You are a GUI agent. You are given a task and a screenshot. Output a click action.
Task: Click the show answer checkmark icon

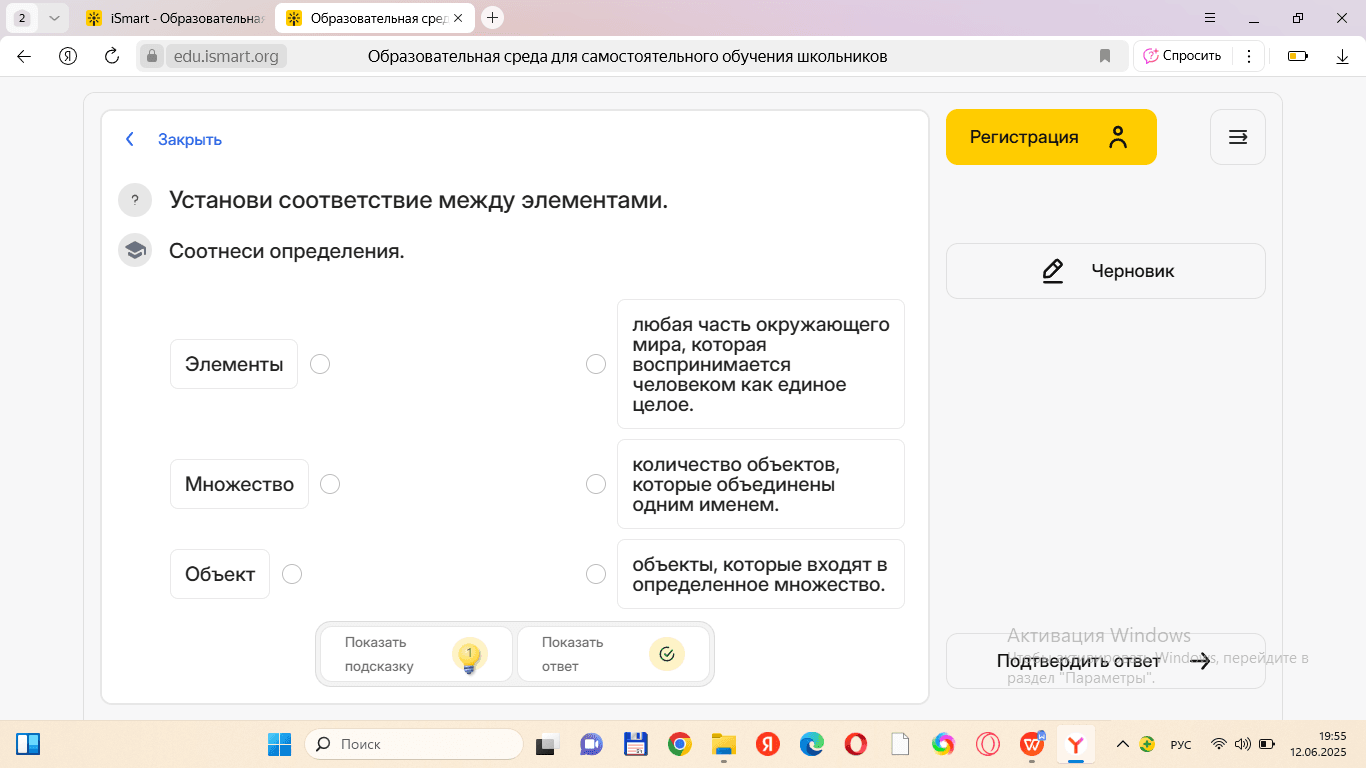click(x=667, y=654)
